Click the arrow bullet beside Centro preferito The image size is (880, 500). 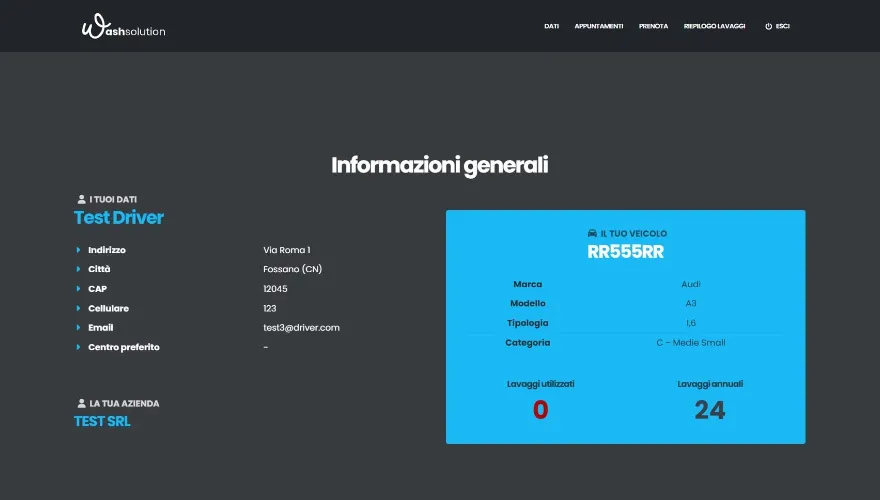point(78,347)
